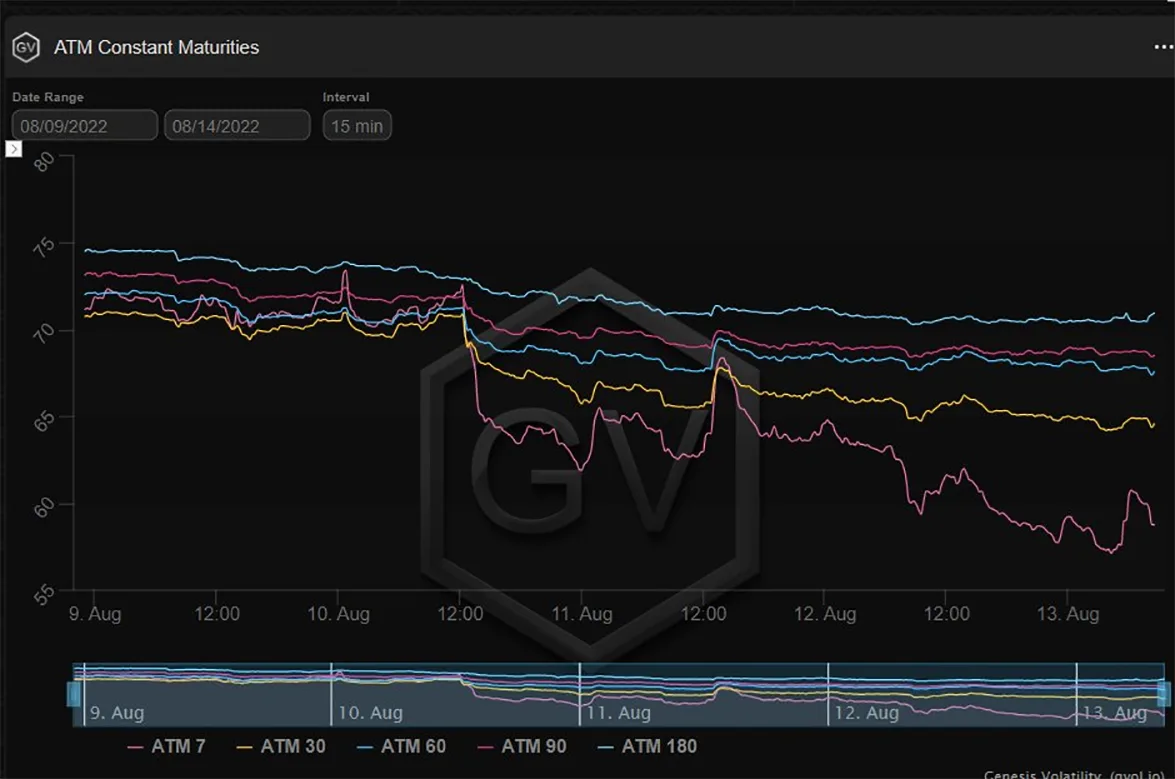Image resolution: width=1175 pixels, height=779 pixels.
Task: Edit the end date 08/14/2022 field
Action: pyautogui.click(x=237, y=125)
